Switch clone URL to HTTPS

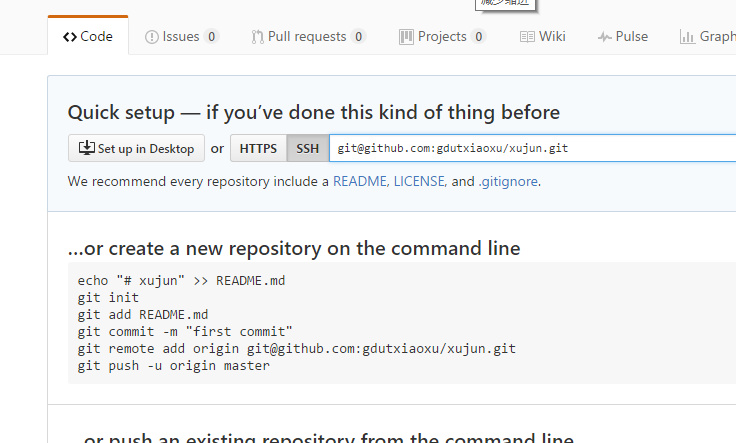(258, 149)
